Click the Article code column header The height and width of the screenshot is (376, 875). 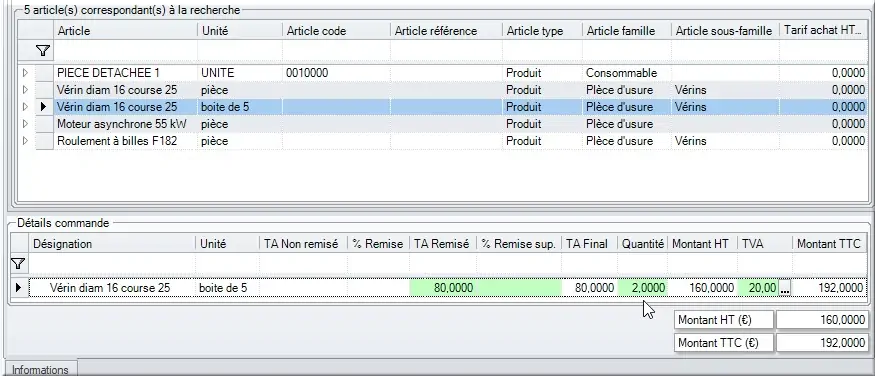pos(336,31)
